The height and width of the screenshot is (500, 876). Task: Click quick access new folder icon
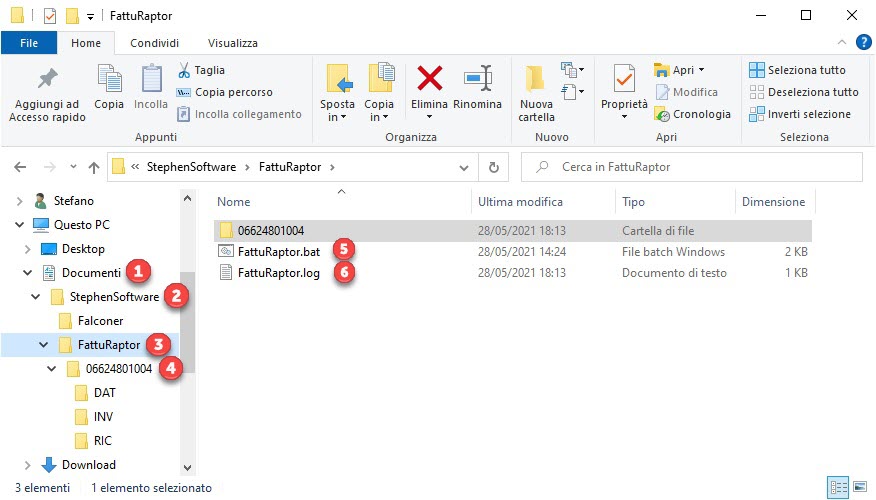(72, 16)
